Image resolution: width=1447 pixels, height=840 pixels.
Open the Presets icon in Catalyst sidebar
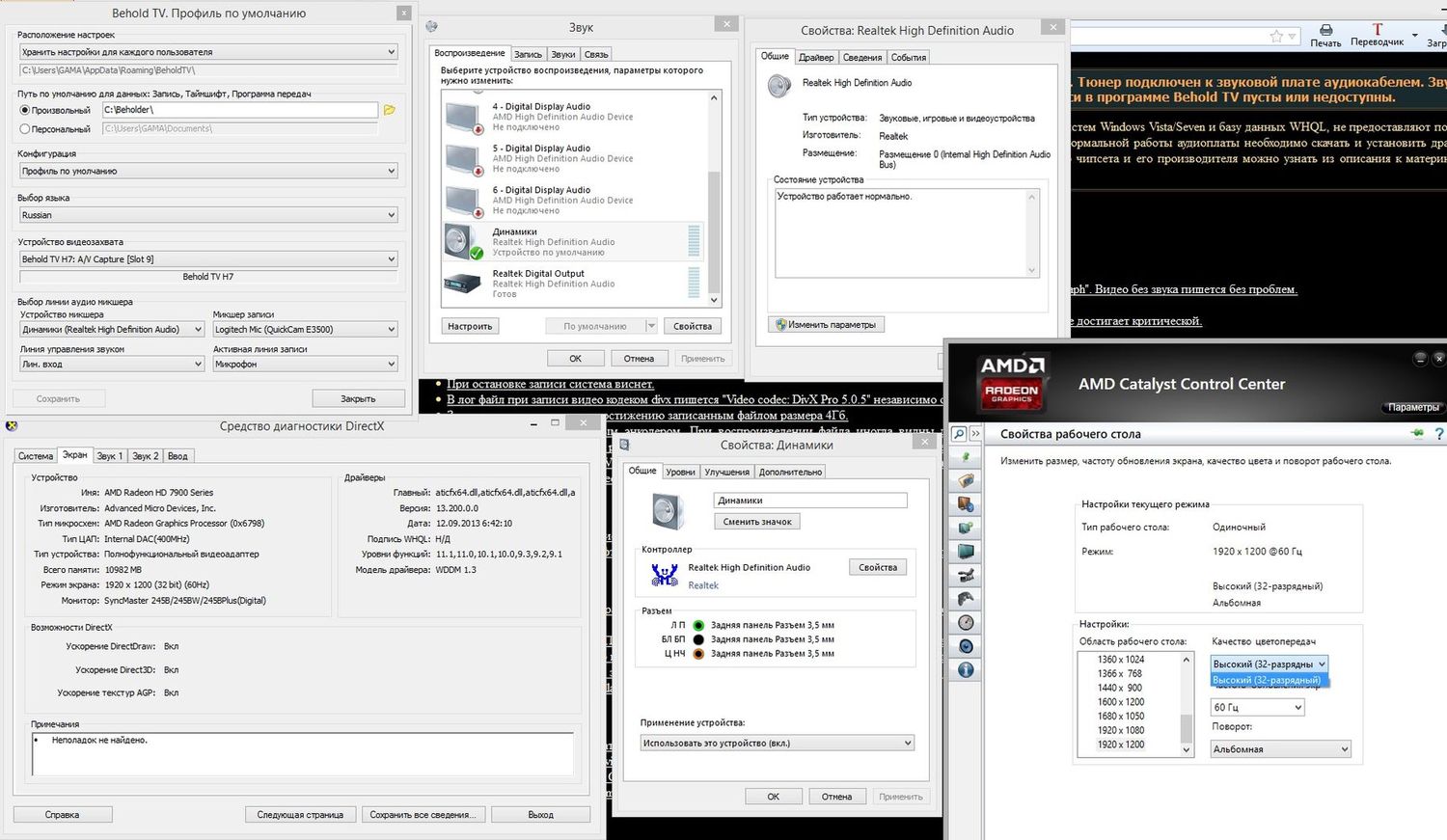pos(966,480)
